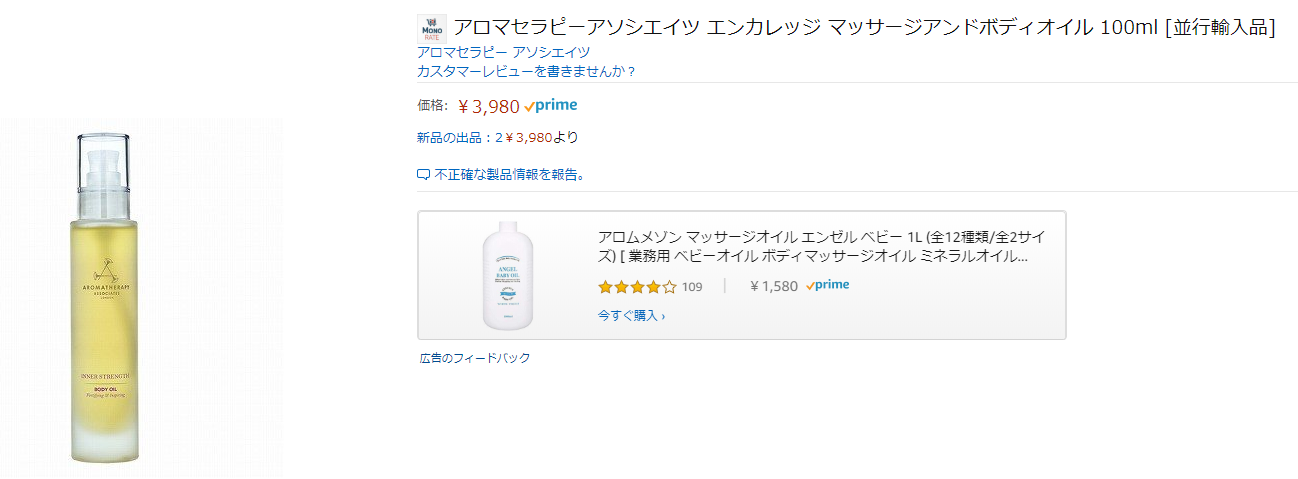The height and width of the screenshot is (479, 1298).
Task: Click the prime badge beside ¥3,980 price
Action: point(550,106)
